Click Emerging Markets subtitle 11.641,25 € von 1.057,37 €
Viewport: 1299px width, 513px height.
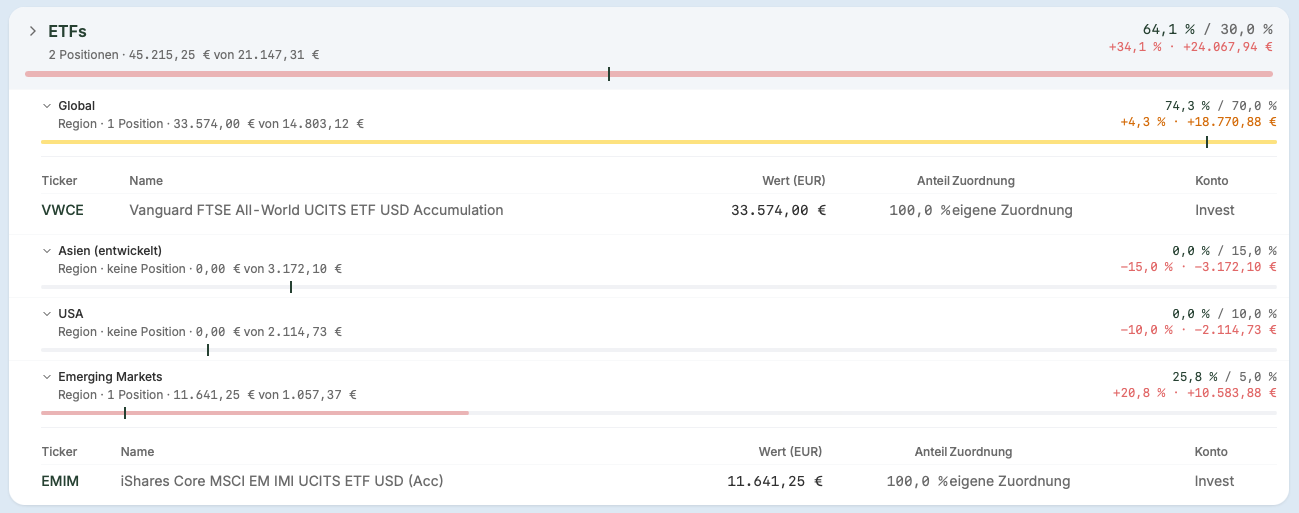[265, 395]
